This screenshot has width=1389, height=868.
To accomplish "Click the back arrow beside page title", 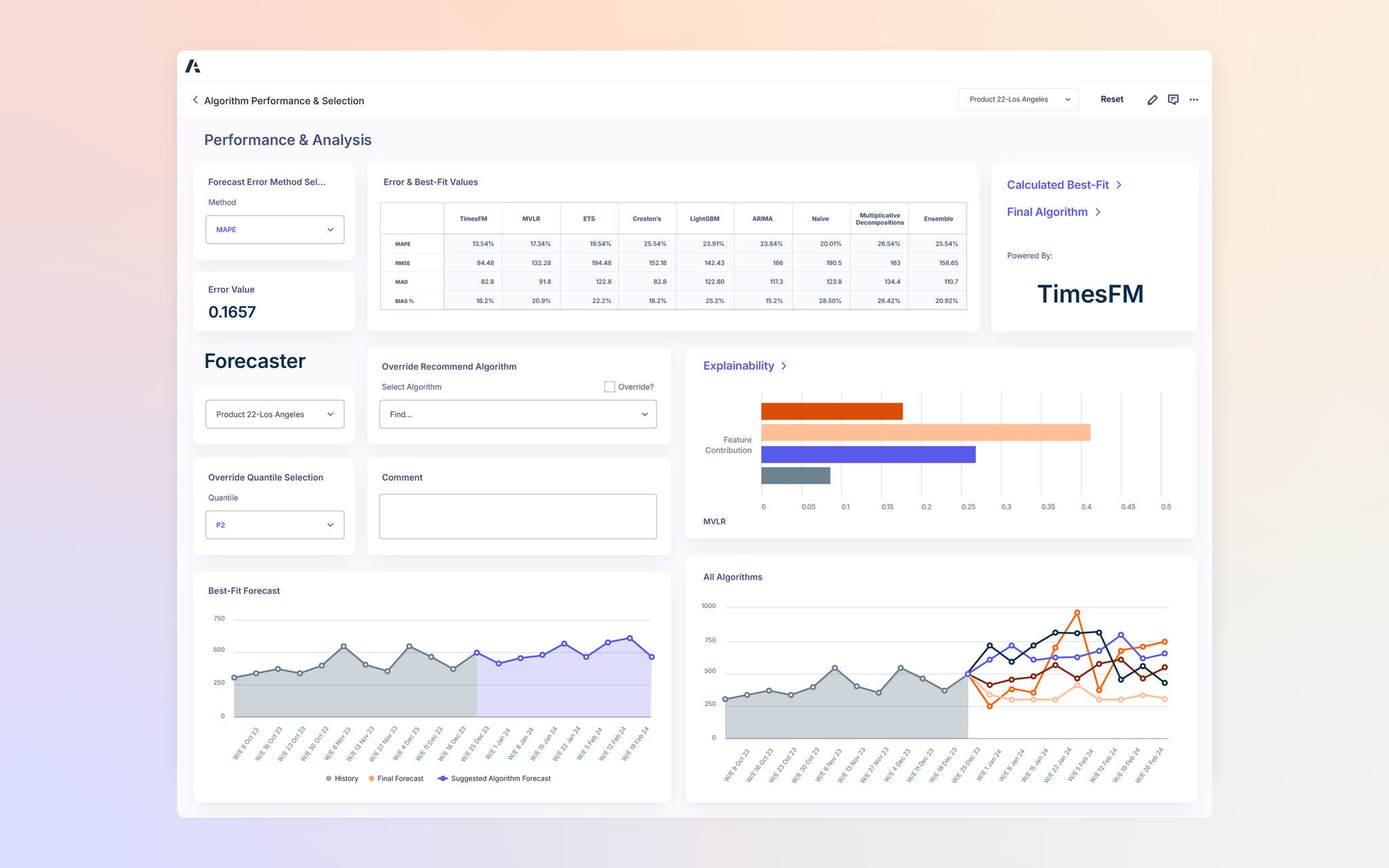I will tap(195, 100).
